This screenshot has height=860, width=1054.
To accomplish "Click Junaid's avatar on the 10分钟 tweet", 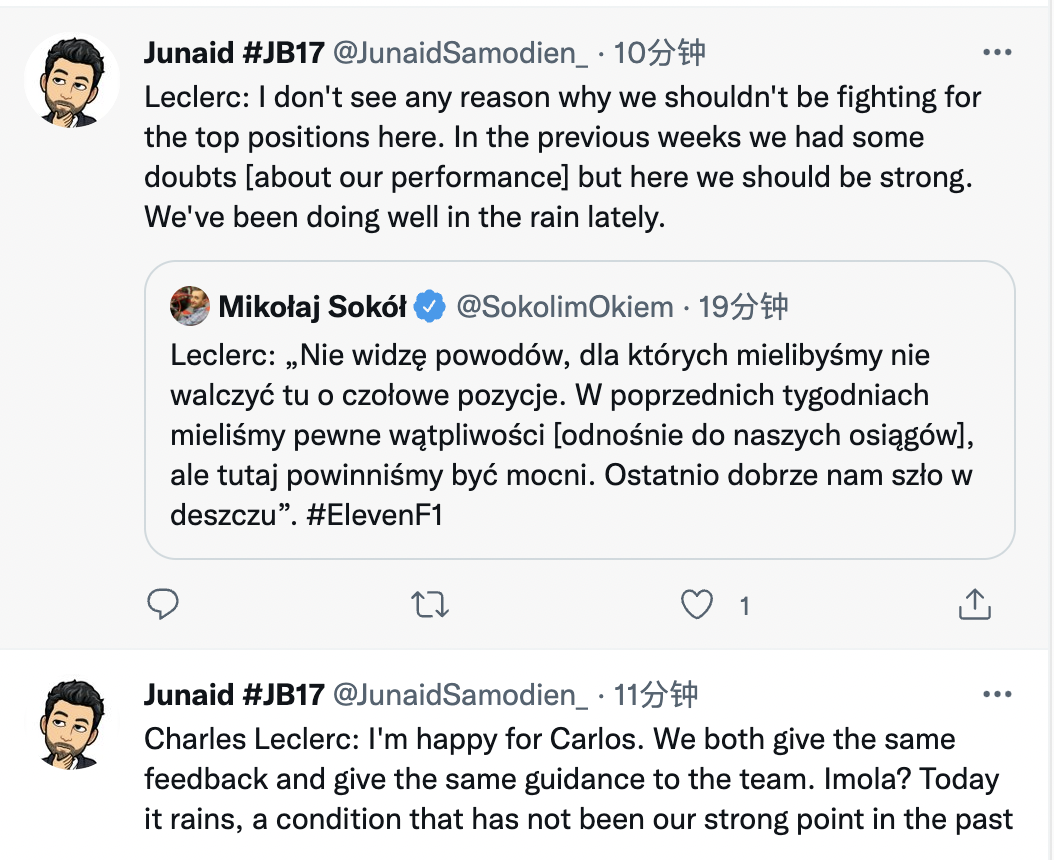I will (x=71, y=82).
